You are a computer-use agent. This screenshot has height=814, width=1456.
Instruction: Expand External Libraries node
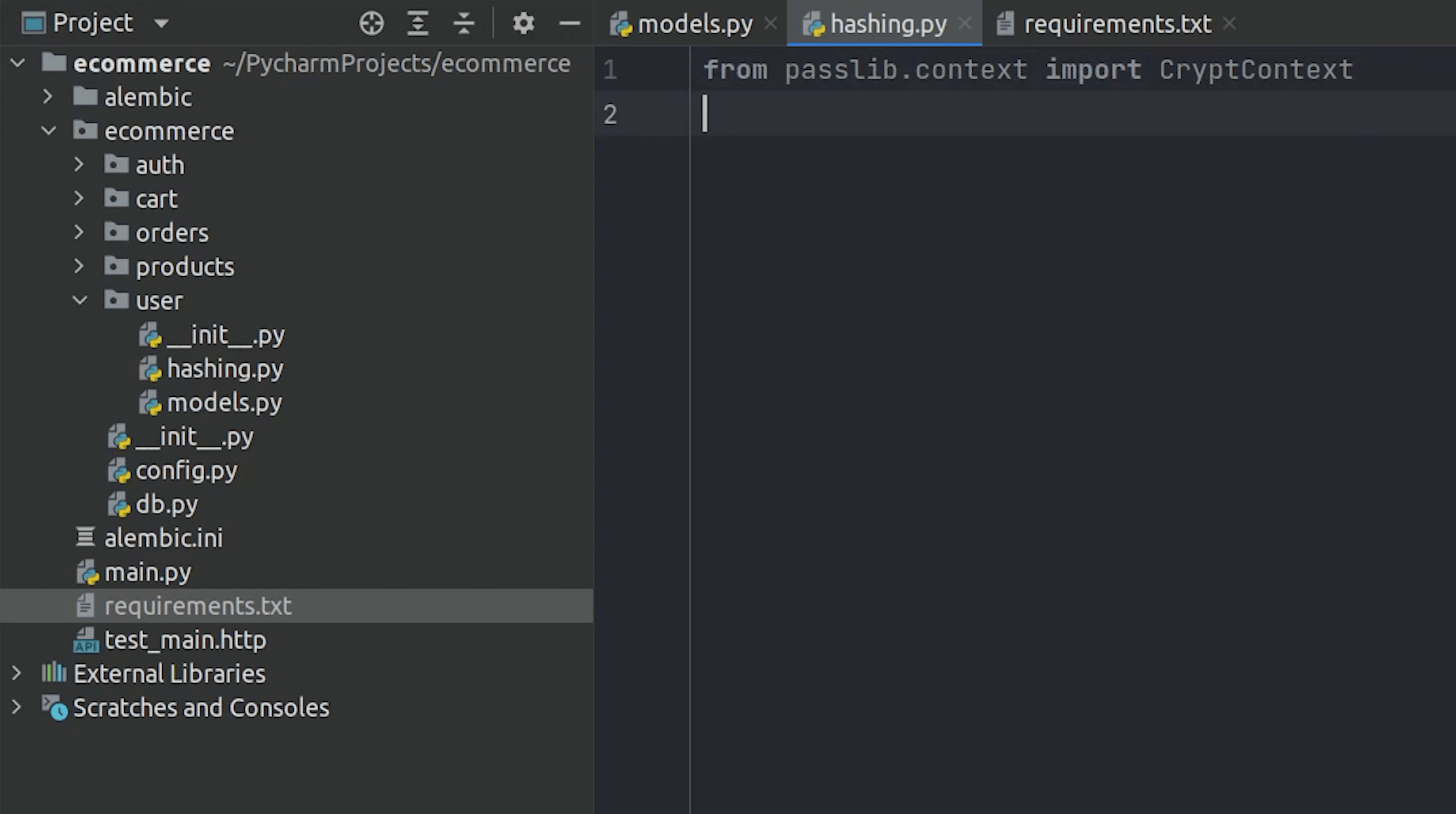point(16,674)
